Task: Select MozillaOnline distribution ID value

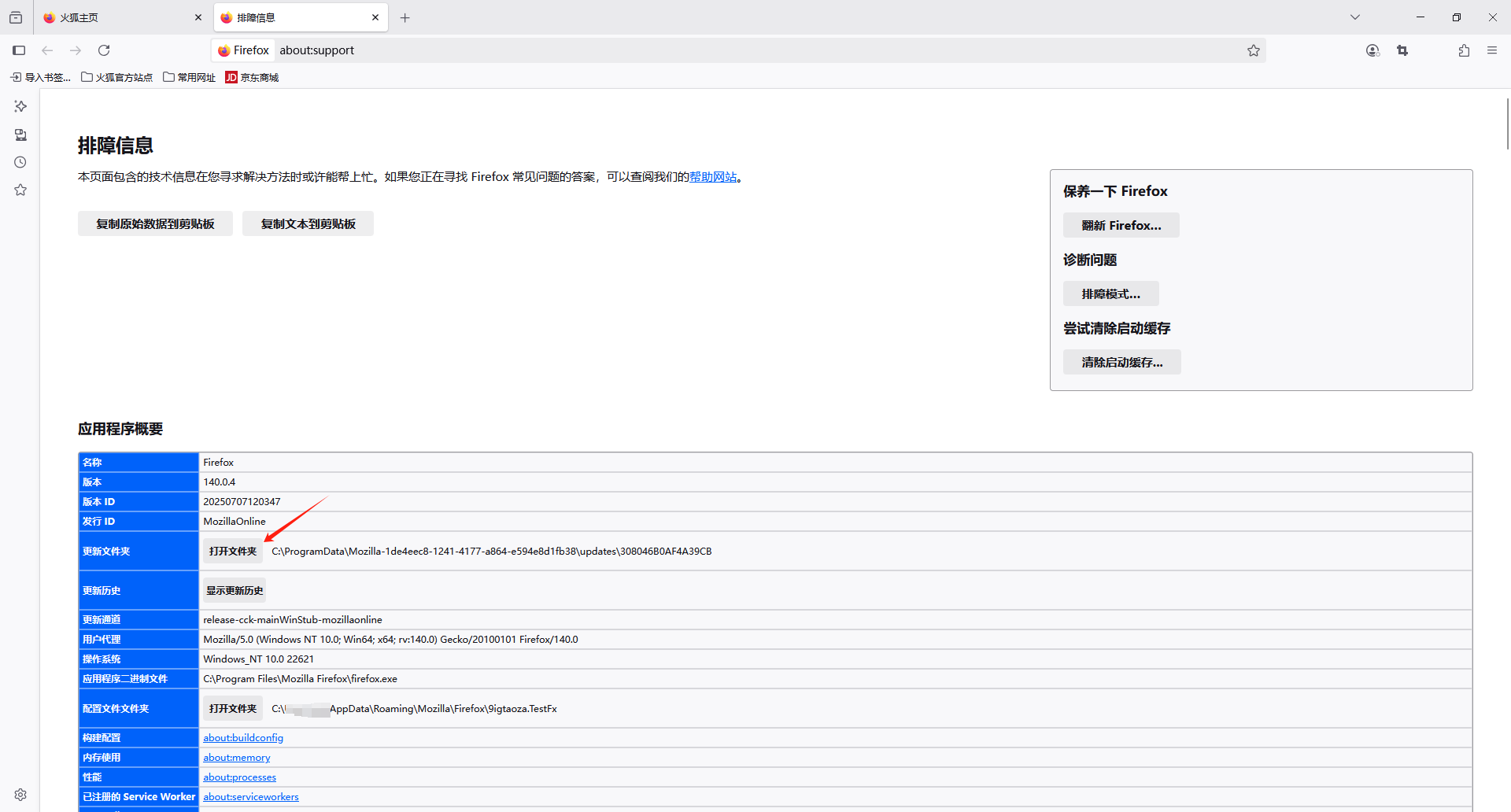Action: click(235, 521)
